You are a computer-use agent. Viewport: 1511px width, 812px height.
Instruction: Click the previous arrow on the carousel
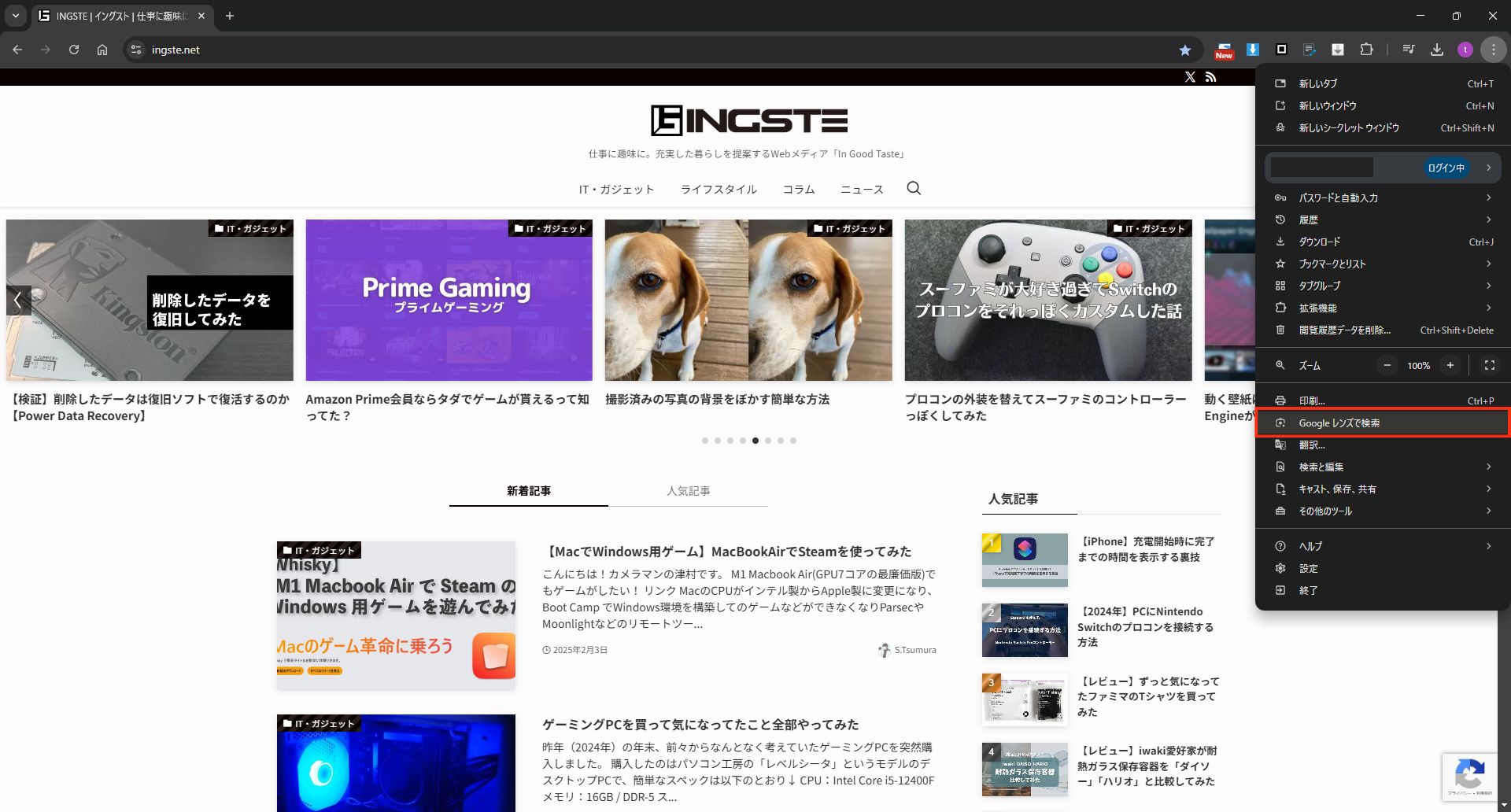click(x=17, y=300)
